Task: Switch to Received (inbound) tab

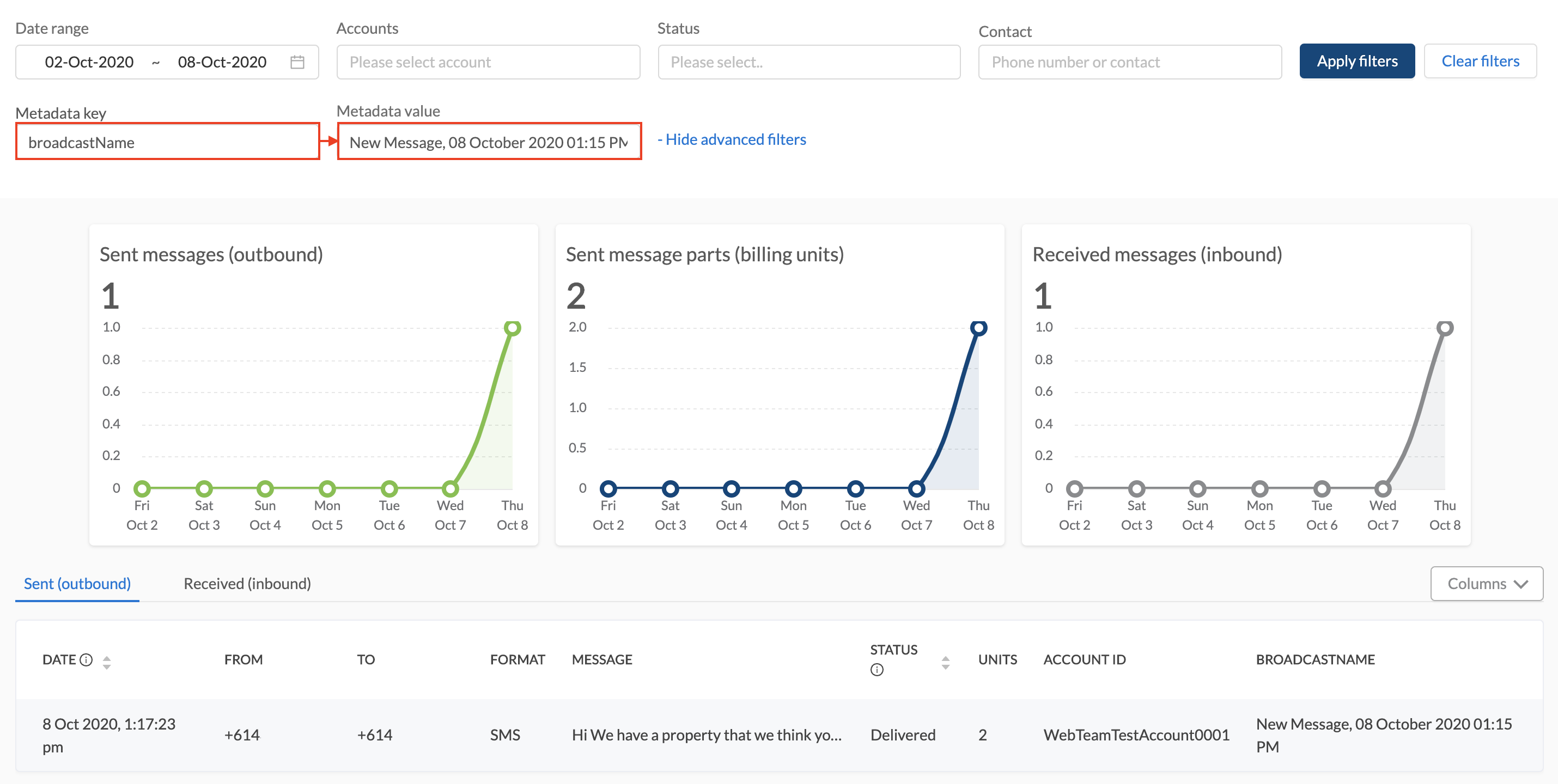Action: click(247, 583)
